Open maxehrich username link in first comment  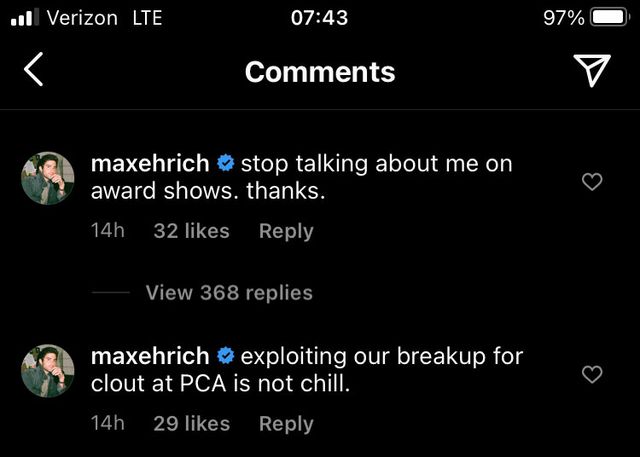coord(150,163)
